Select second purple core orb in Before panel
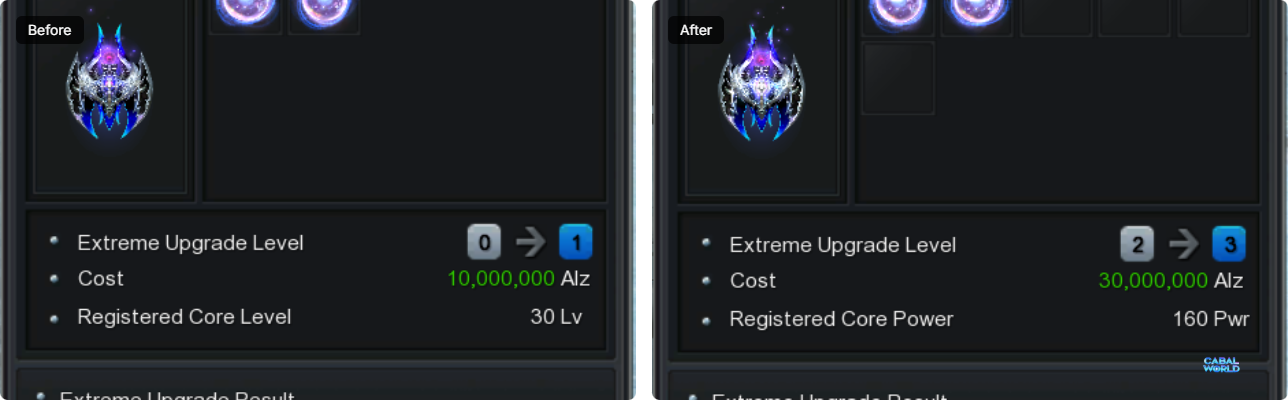 pos(324,11)
